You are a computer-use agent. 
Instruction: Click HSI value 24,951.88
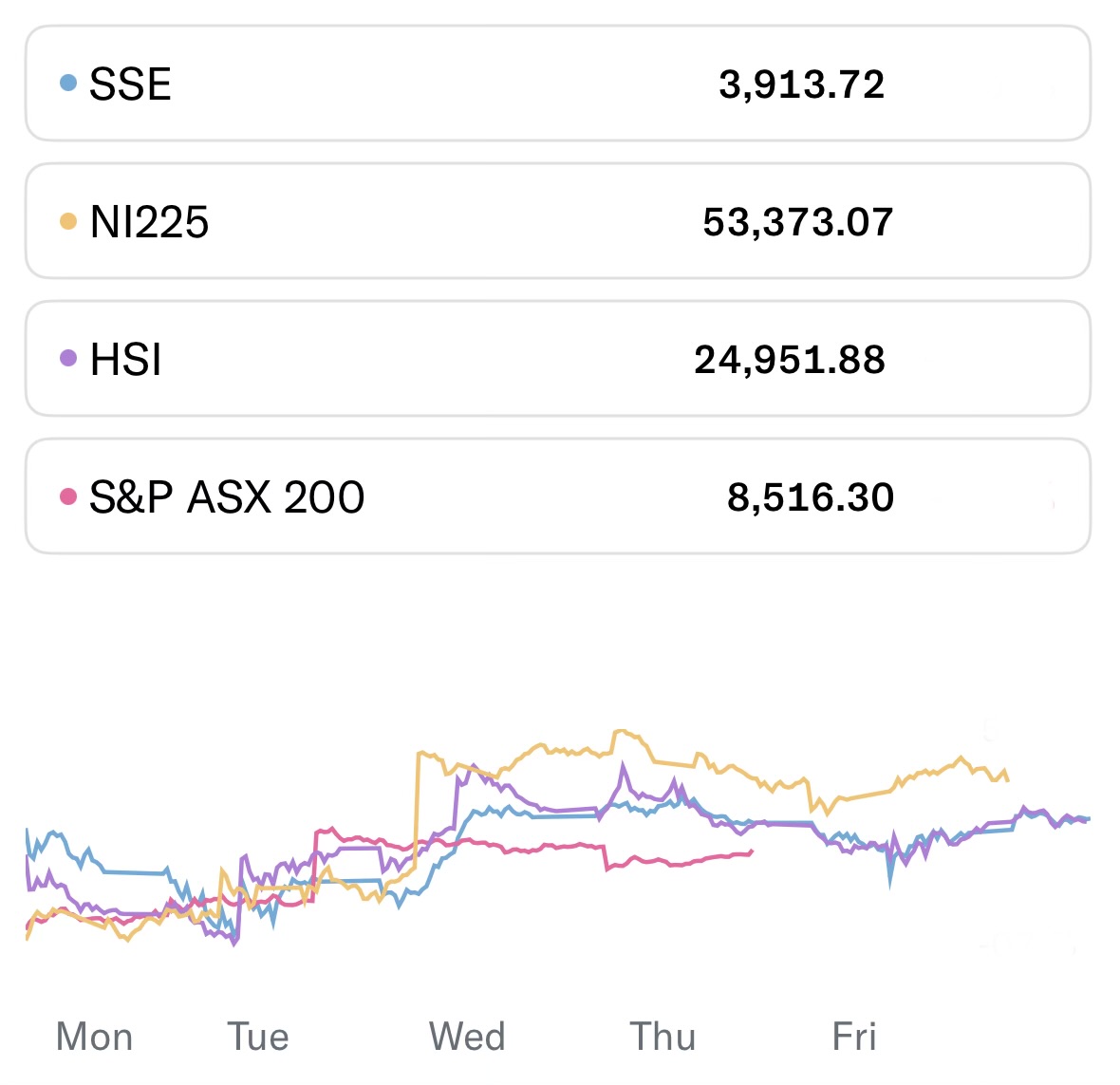point(790,360)
